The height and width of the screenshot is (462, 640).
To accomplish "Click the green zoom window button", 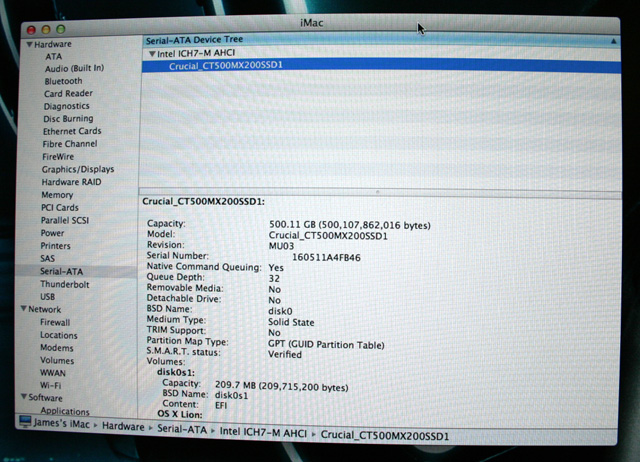I will pos(61,29).
